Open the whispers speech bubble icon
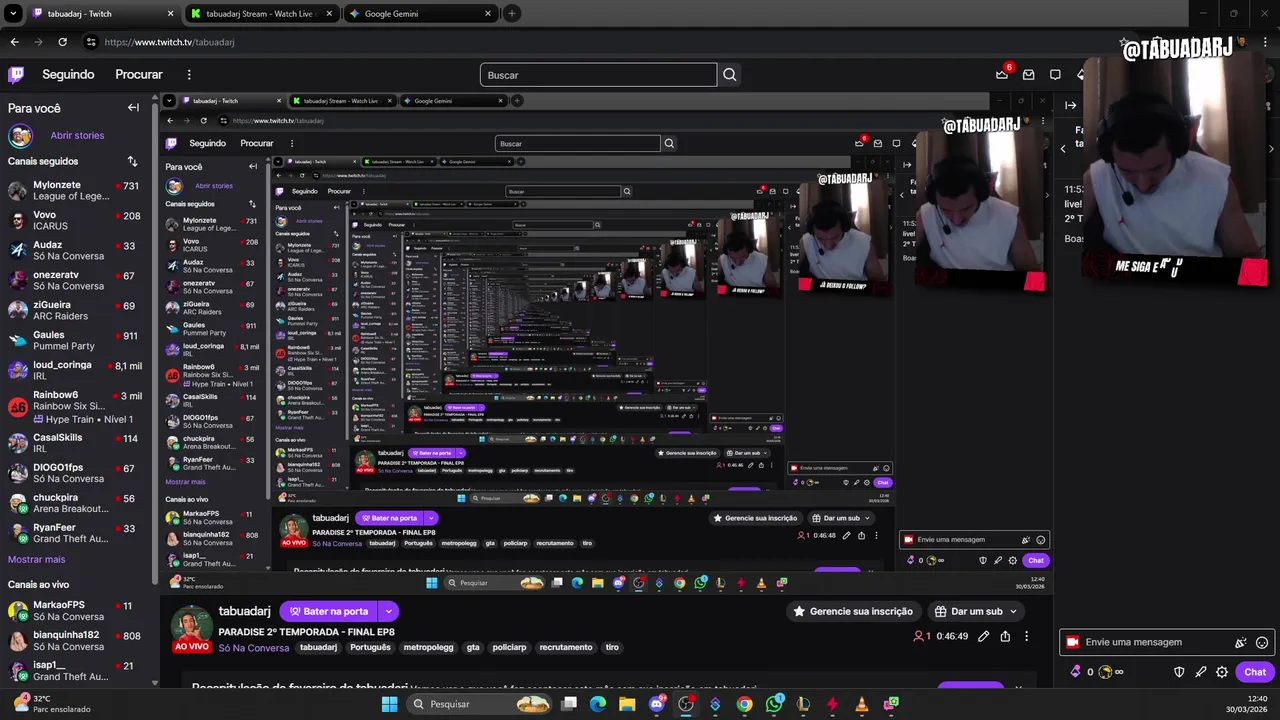Screen dimensions: 1280x720 tap(1055, 74)
